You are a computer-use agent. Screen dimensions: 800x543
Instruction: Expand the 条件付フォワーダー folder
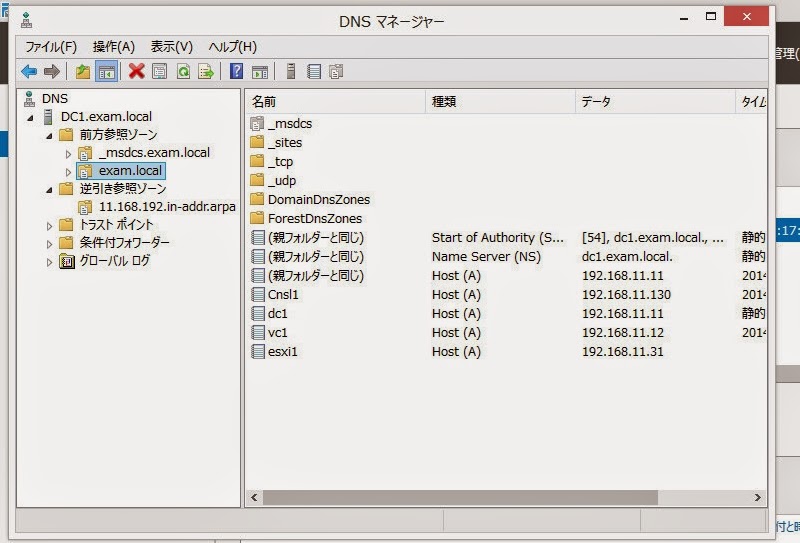[49, 244]
